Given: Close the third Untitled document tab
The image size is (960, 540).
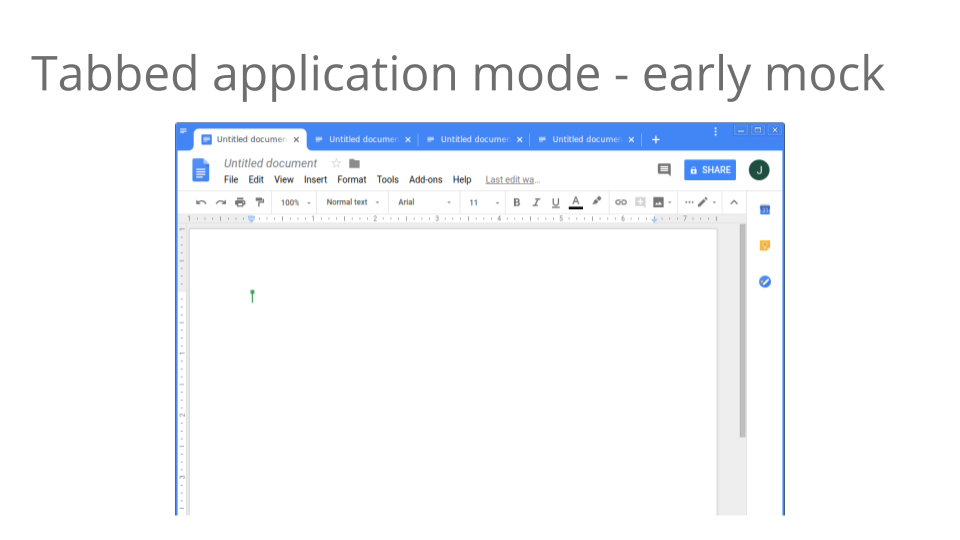Looking at the screenshot, I should [519, 140].
